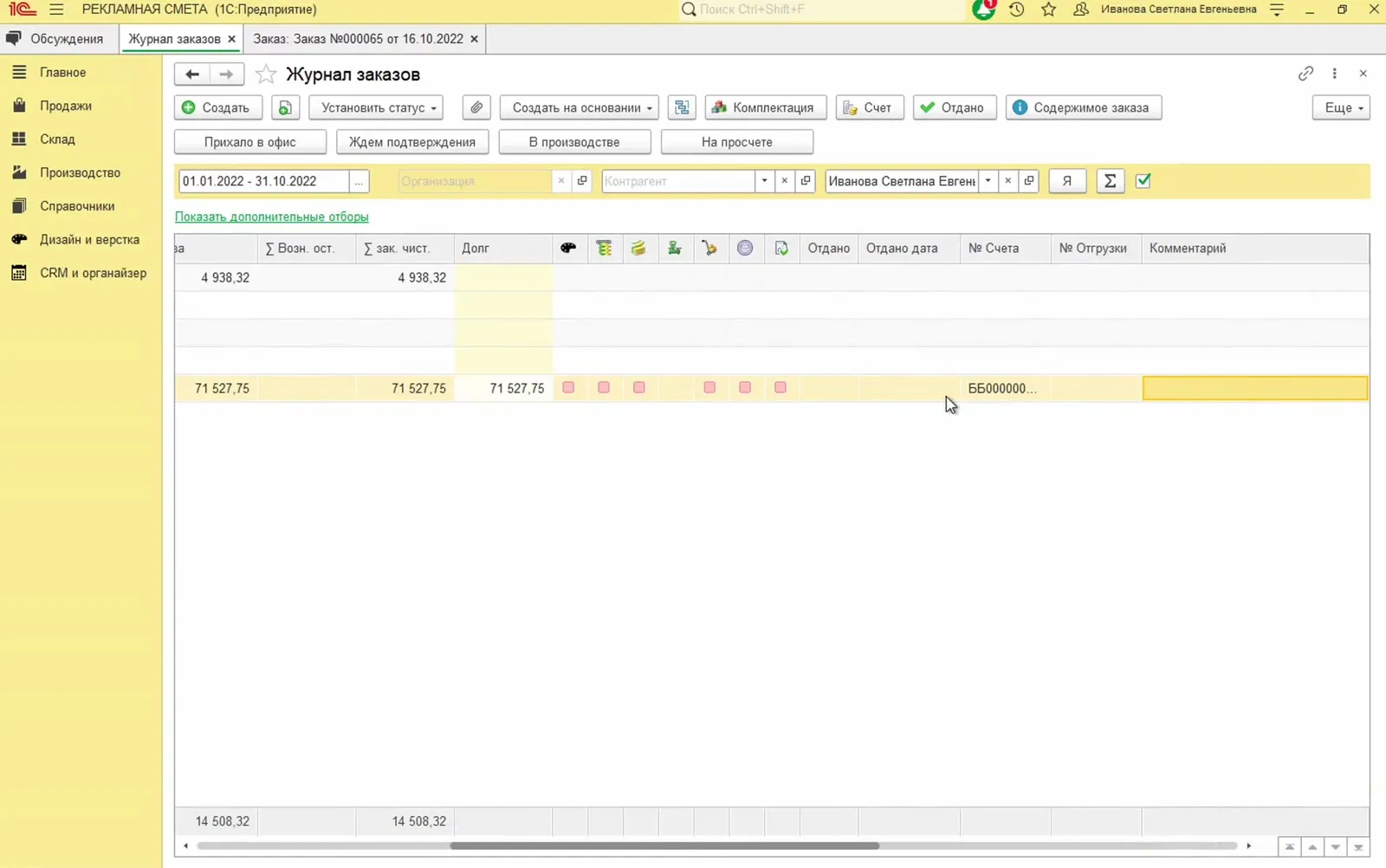Open the Производство section in sidebar
Image resolution: width=1386 pixels, height=868 pixels.
pos(80,172)
